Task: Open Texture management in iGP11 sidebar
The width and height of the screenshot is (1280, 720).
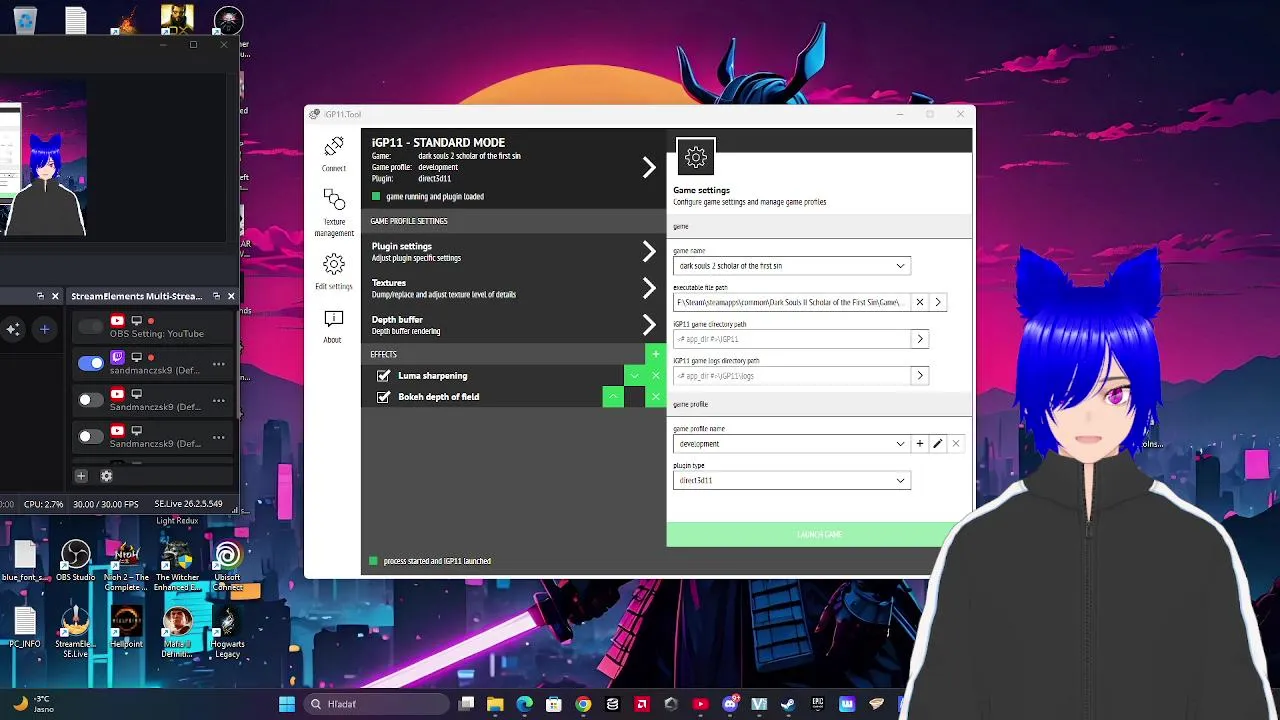Action: click(x=334, y=213)
